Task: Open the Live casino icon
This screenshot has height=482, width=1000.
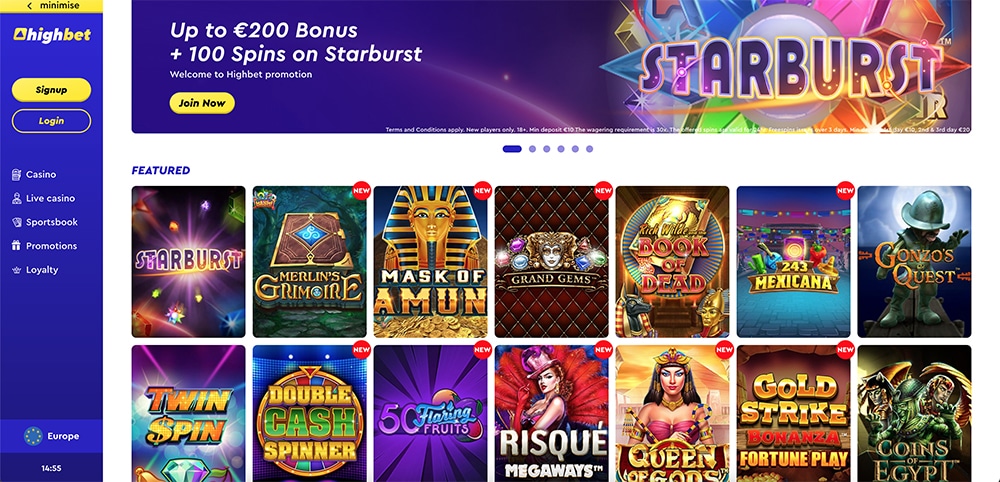Action: 17,198
